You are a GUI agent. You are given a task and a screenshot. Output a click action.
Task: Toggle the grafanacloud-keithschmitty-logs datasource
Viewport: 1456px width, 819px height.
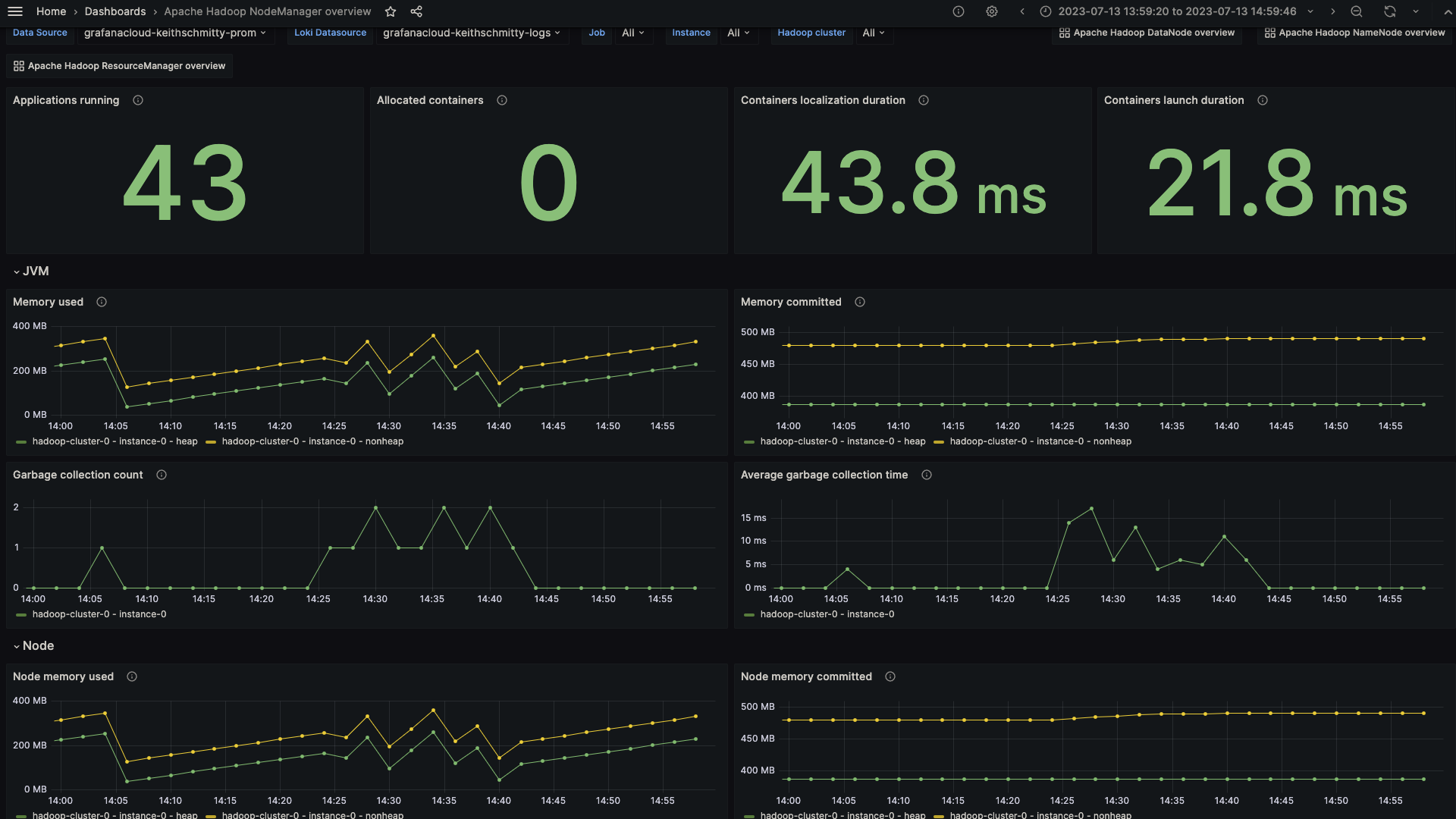coord(471,32)
